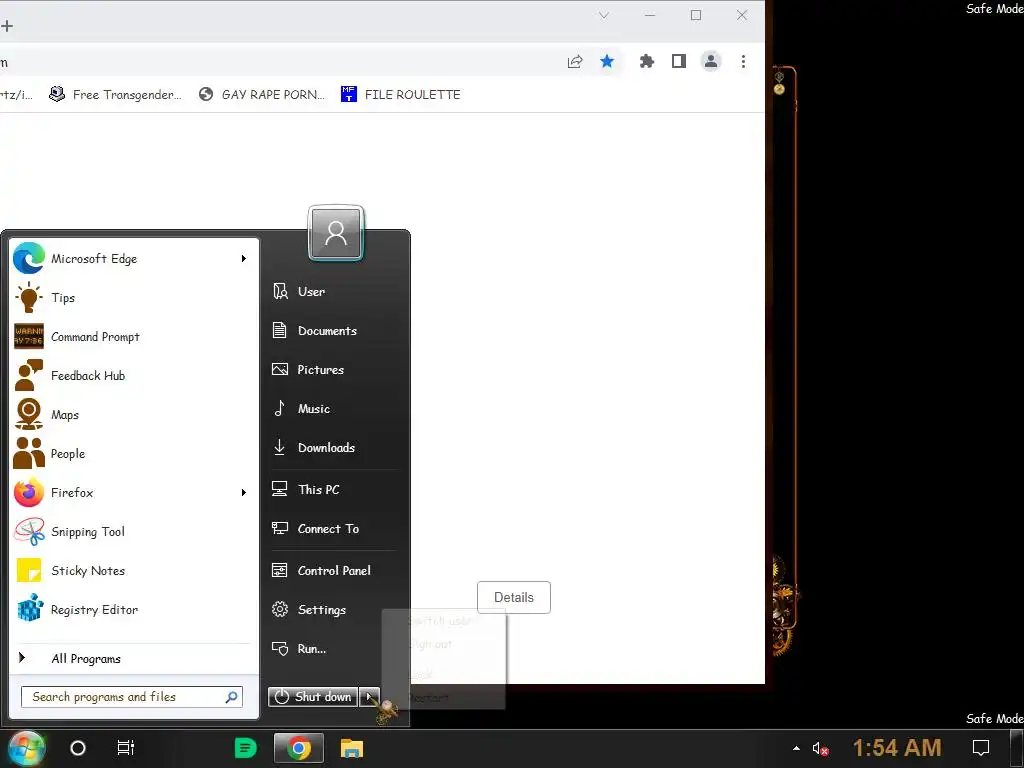The image size is (1024, 768).
Task: Open the Chrome extensions puzzle icon
Action: tap(647, 61)
